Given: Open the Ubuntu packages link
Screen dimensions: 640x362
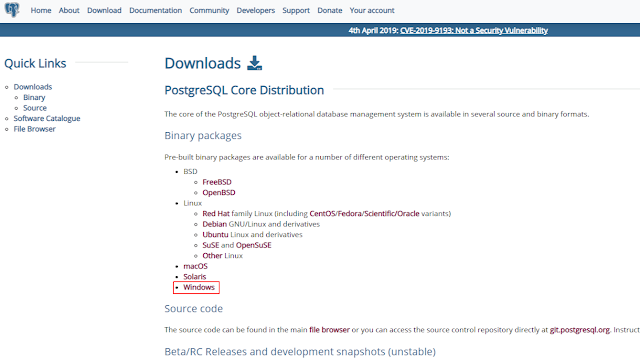Looking at the screenshot, I should (x=215, y=235).
